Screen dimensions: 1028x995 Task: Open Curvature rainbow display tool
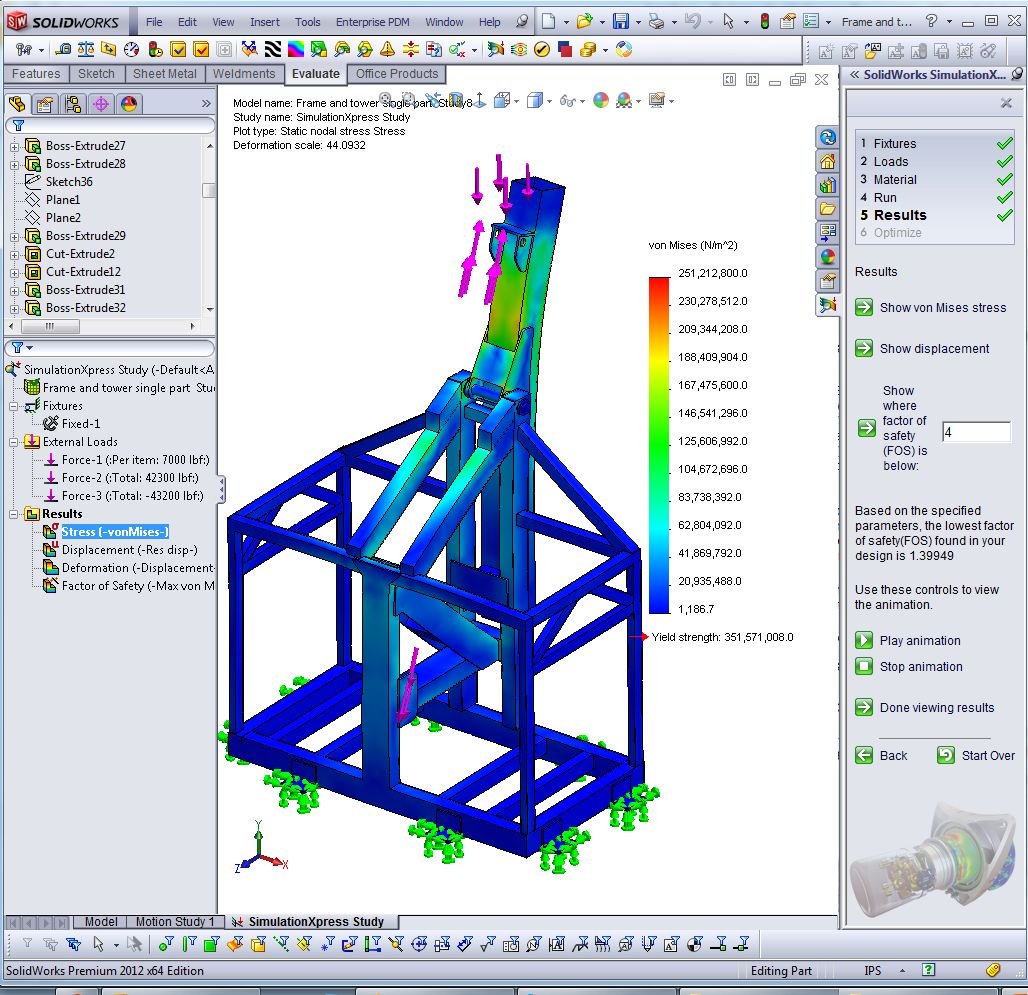click(296, 49)
